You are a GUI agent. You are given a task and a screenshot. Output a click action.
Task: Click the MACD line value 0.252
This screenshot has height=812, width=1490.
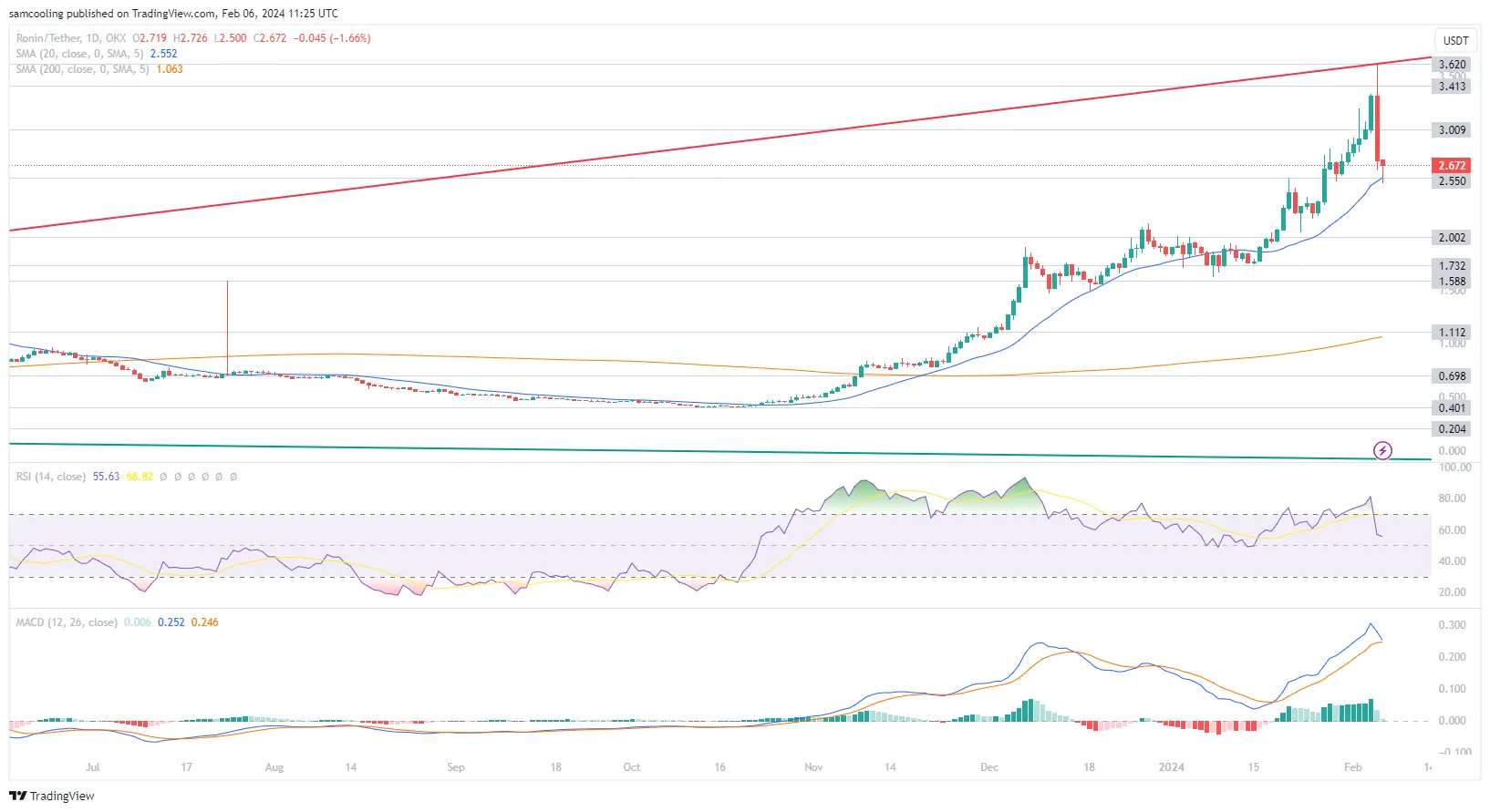171,622
